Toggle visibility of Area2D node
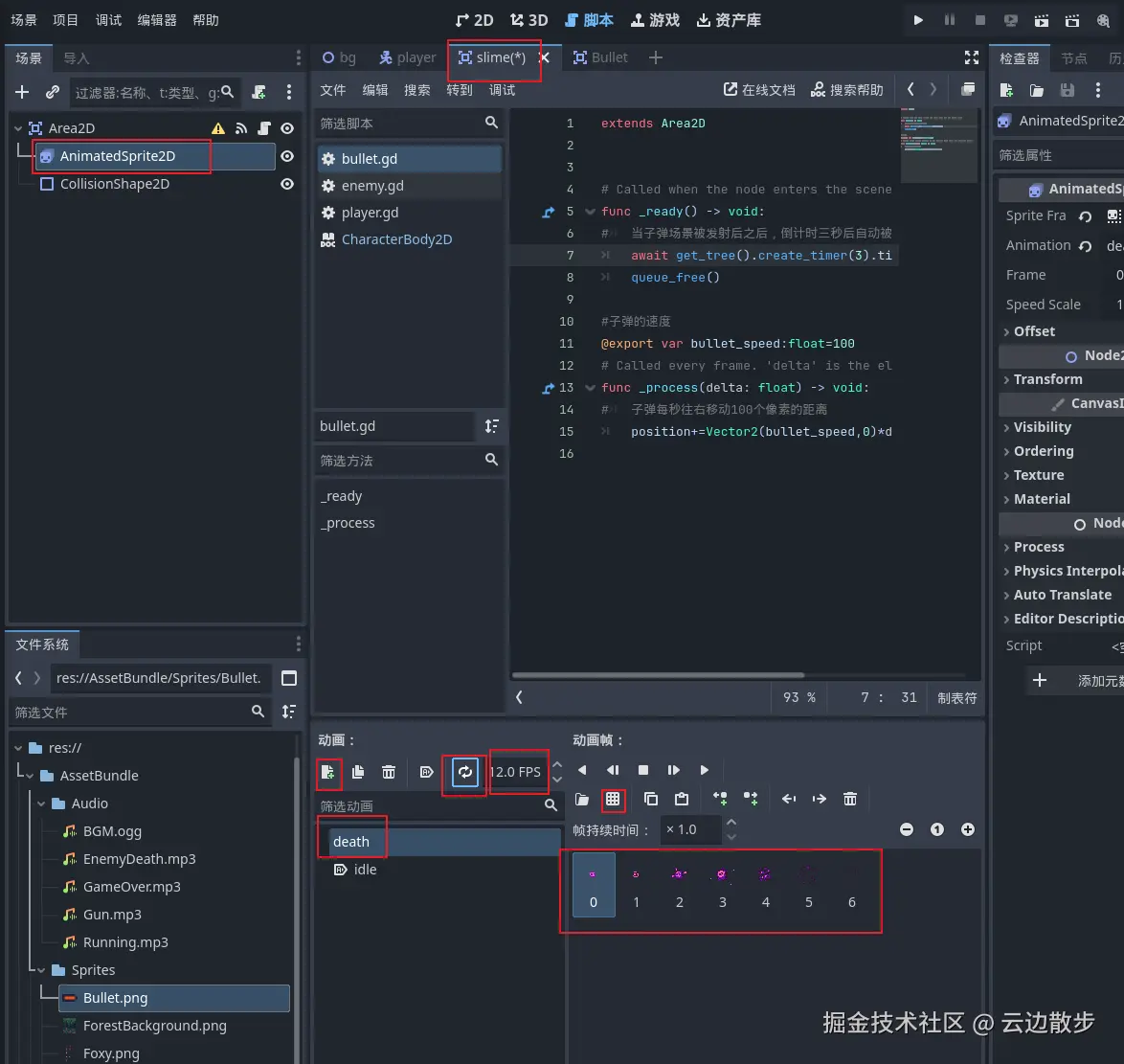Viewport: 1124px width, 1064px height. pos(287,128)
